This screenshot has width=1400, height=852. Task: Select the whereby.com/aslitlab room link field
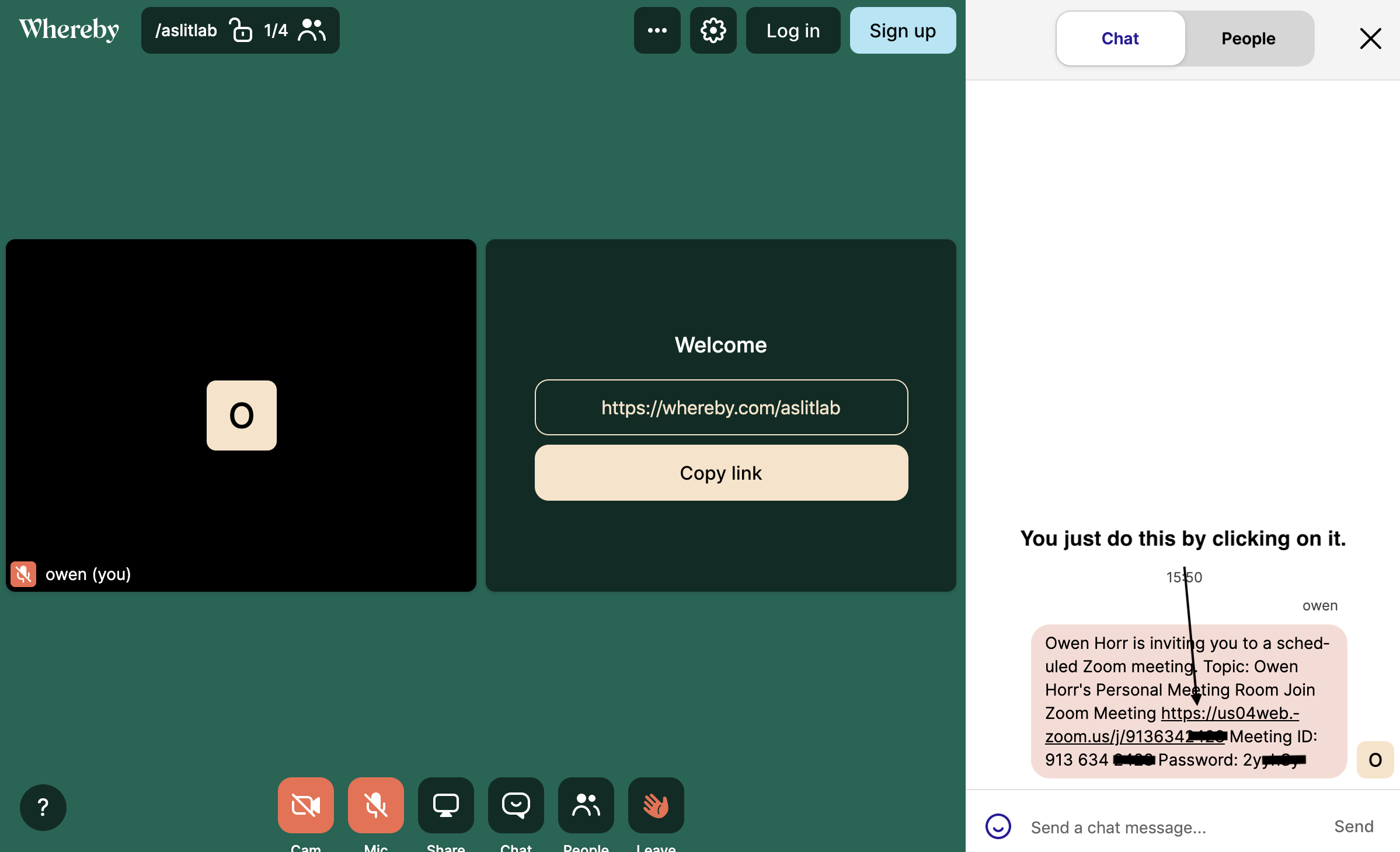point(721,407)
